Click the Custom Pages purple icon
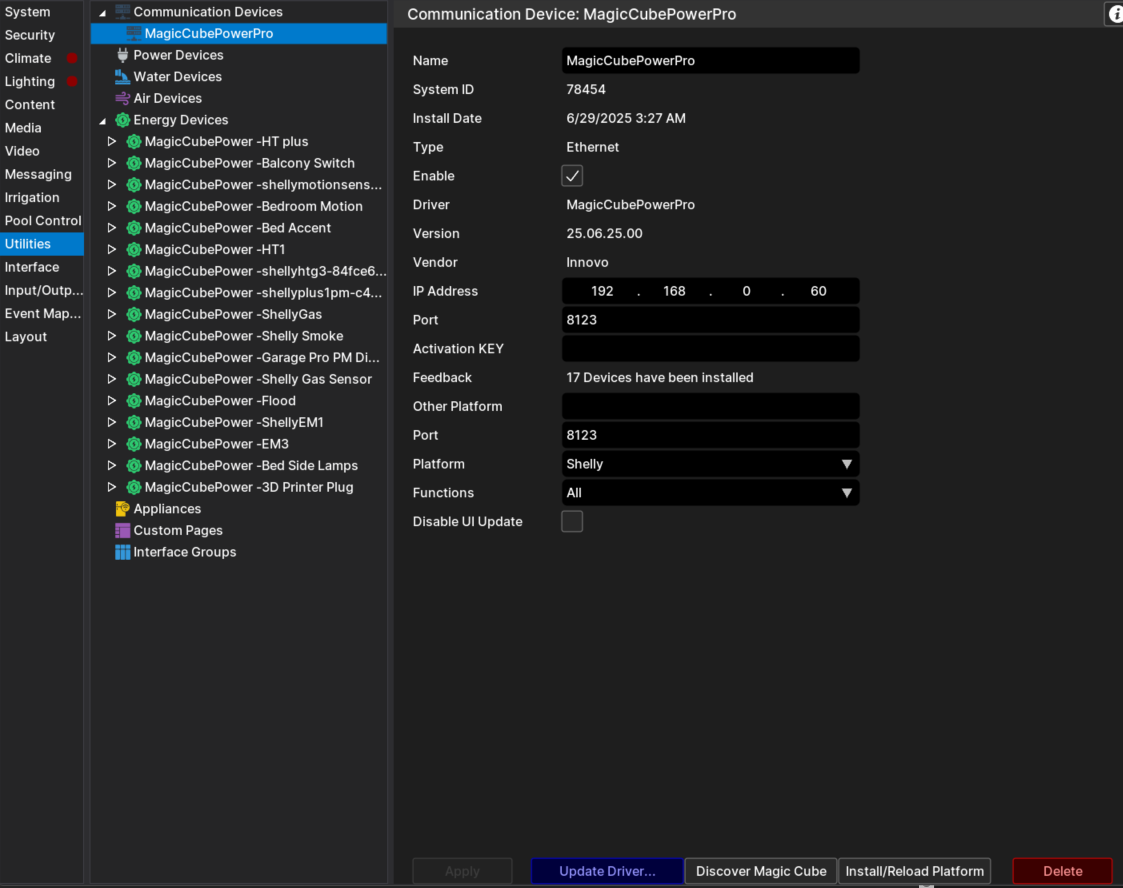The image size is (1123, 888). (x=122, y=531)
